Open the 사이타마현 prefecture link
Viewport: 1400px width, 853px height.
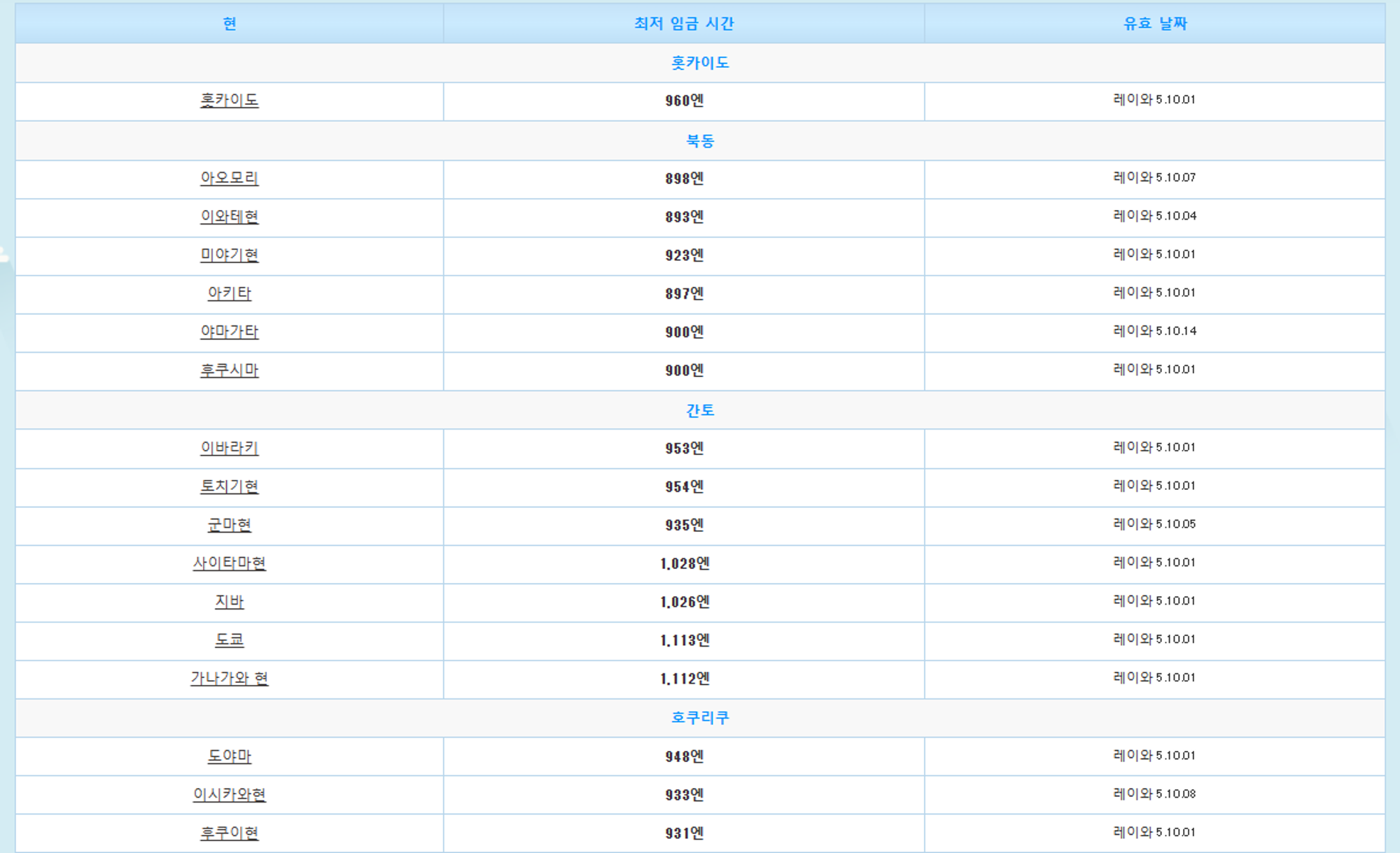[x=230, y=563]
